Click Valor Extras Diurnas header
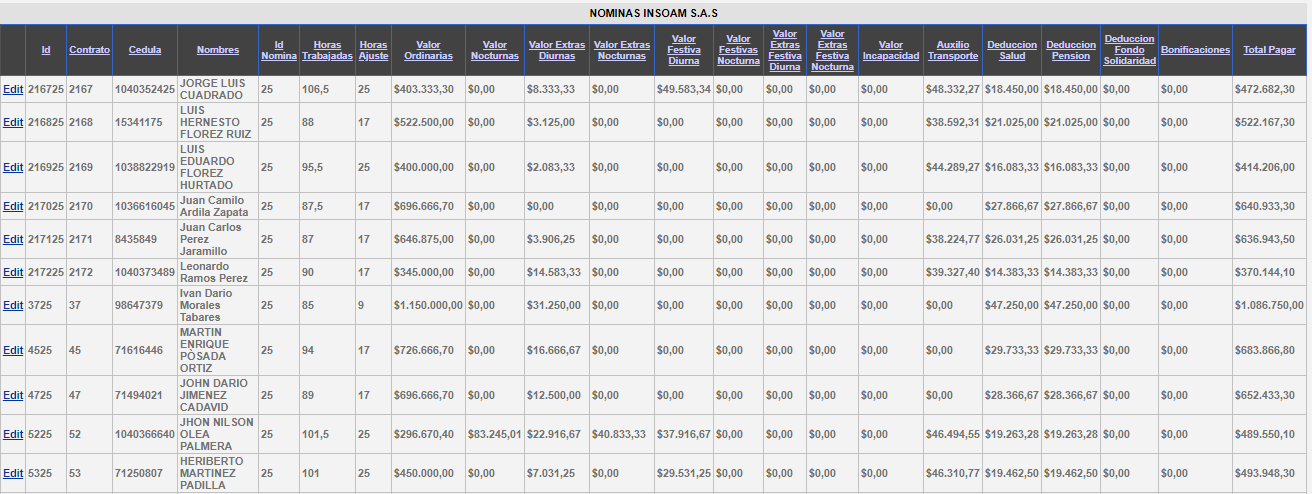This screenshot has height=494, width=1312. point(557,50)
